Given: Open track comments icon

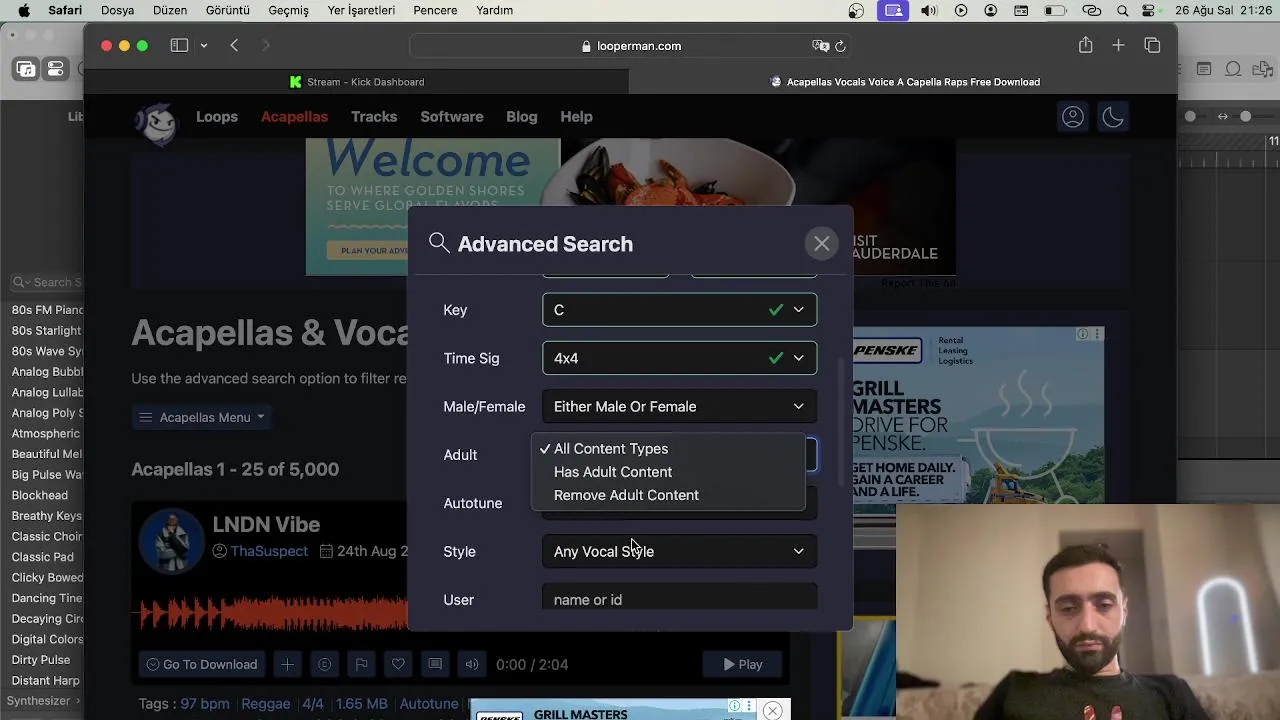Looking at the screenshot, I should click(x=435, y=665).
